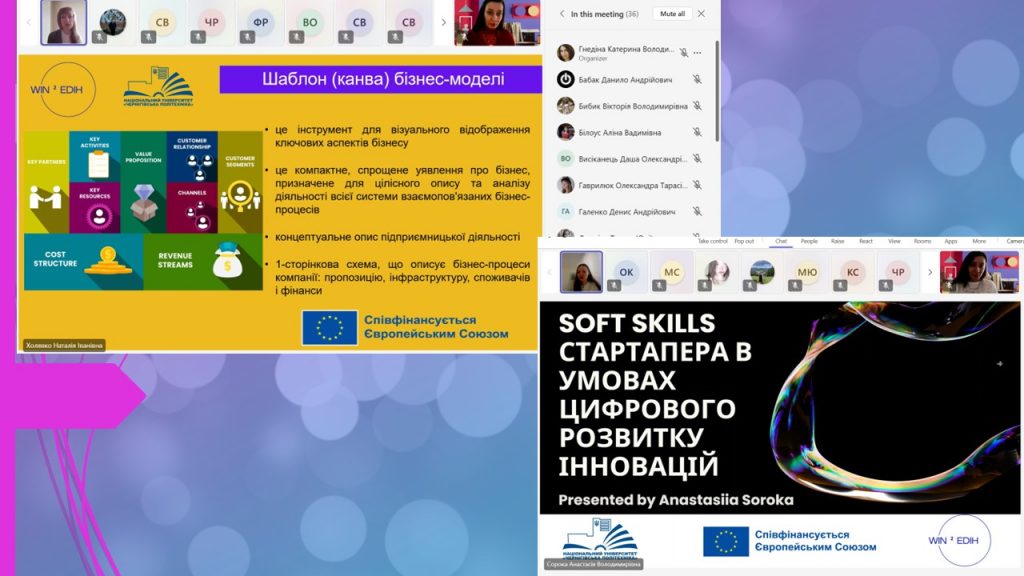The height and width of the screenshot is (576, 1024).
Task: Click muted mic badge on OK tile
Action: pyautogui.click(x=614, y=285)
